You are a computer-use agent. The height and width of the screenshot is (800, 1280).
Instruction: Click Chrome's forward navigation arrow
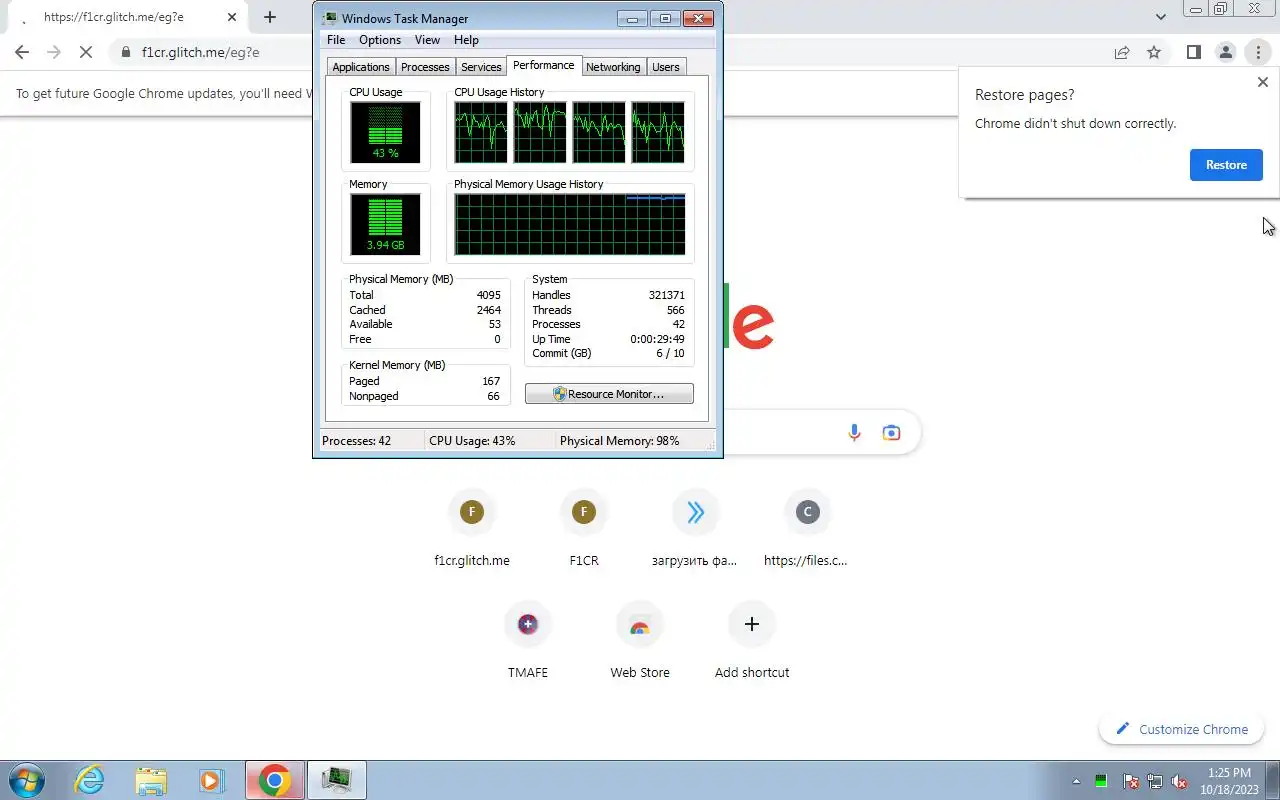pos(54,52)
